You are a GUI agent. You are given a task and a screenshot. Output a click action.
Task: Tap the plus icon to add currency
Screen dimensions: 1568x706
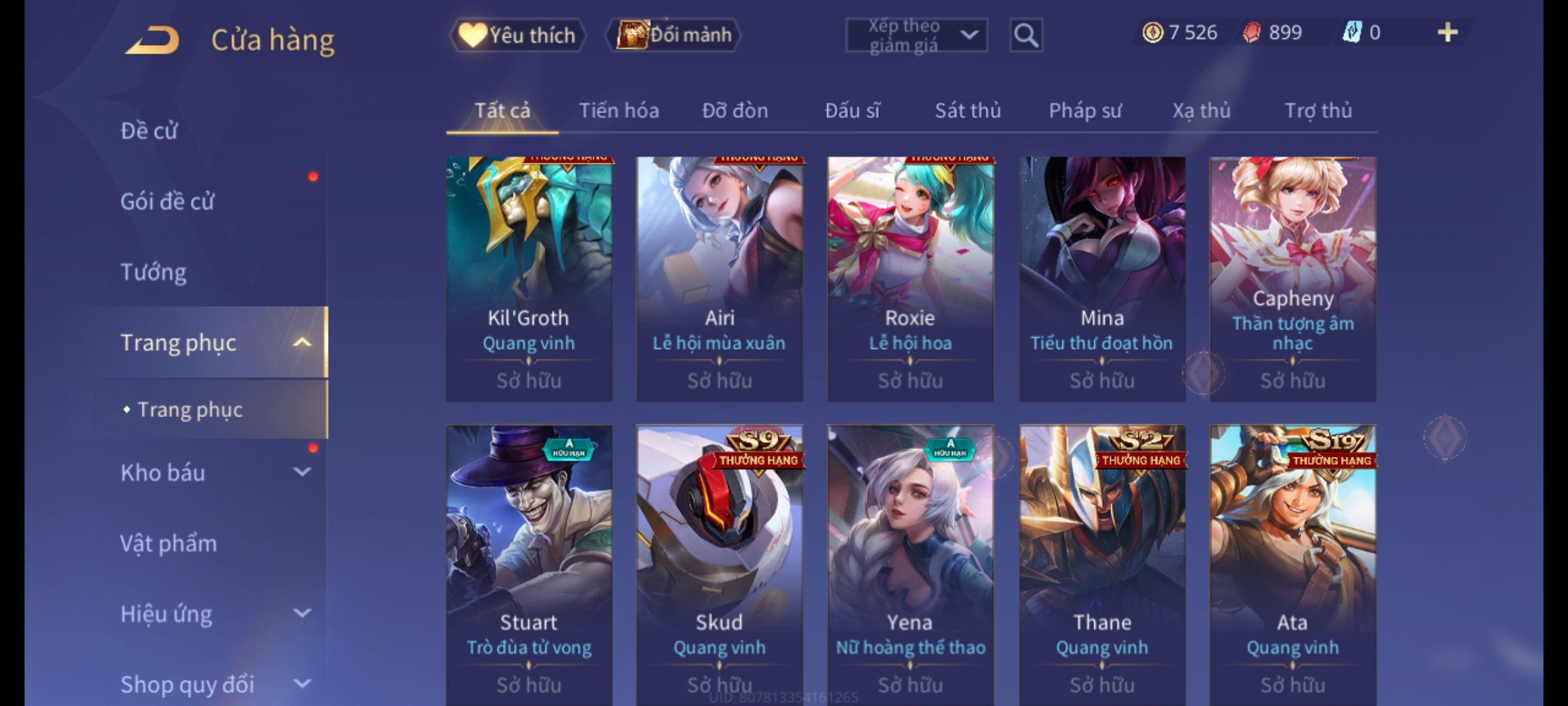pyautogui.click(x=1448, y=32)
